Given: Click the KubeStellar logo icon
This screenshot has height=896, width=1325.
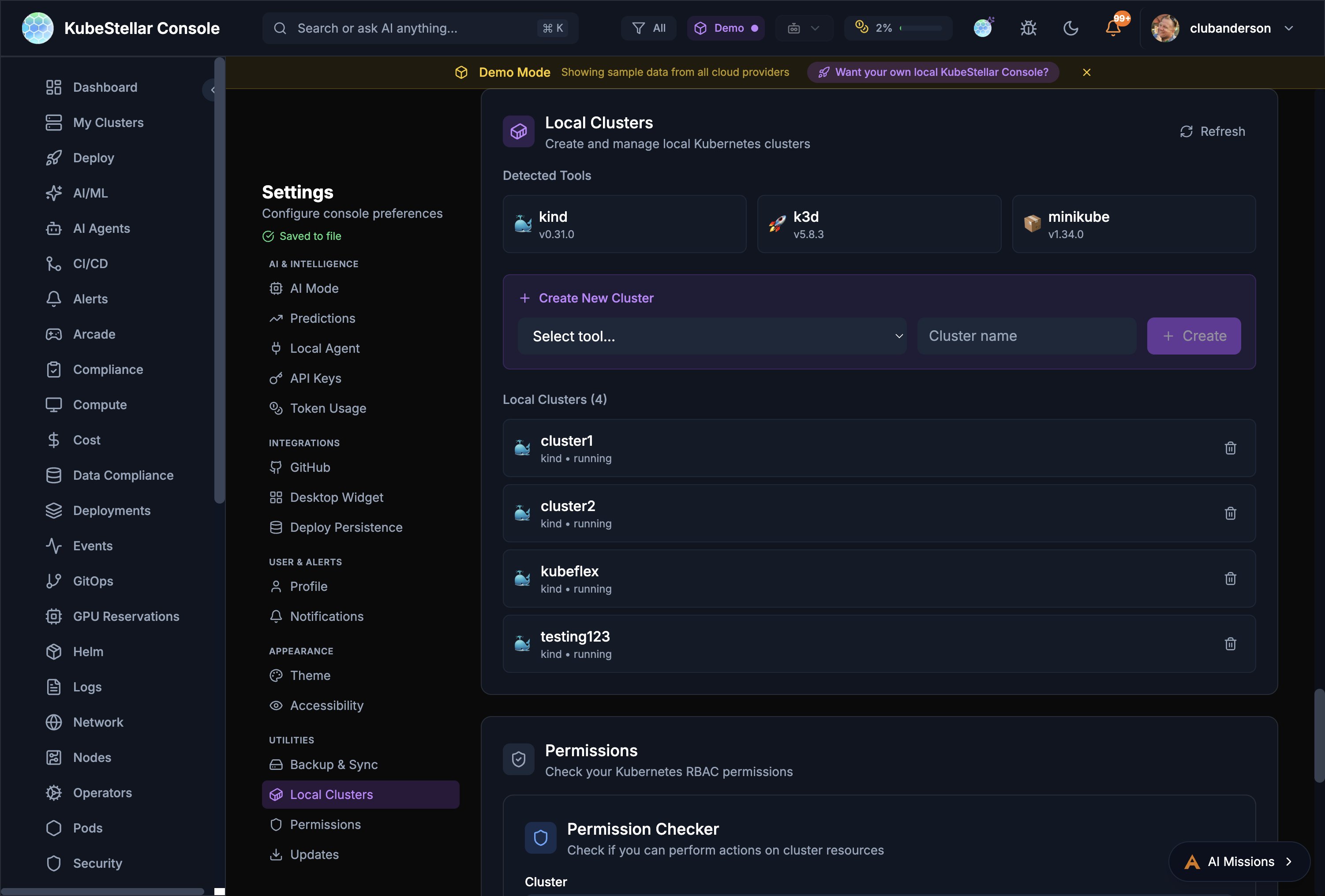Looking at the screenshot, I should point(37,28).
